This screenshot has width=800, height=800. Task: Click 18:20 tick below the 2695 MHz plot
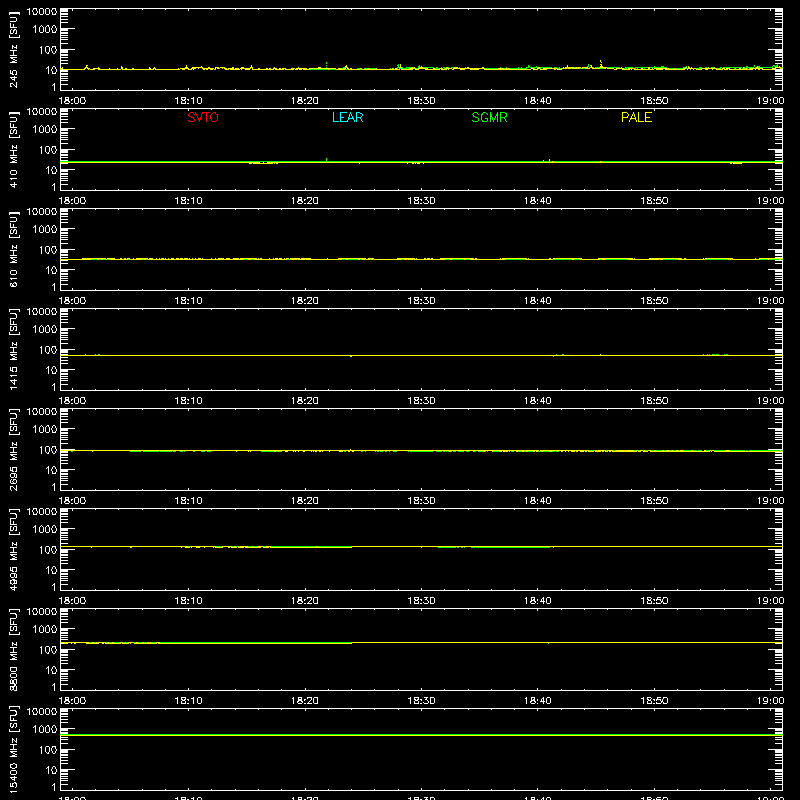coord(305,501)
